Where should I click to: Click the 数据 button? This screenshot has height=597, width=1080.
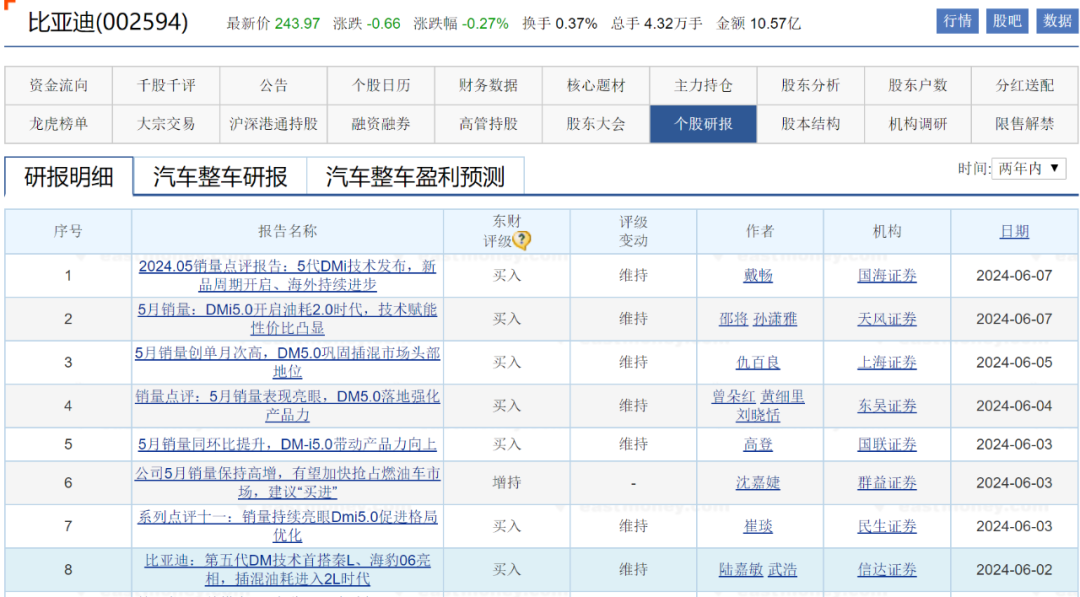pyautogui.click(x=1057, y=21)
